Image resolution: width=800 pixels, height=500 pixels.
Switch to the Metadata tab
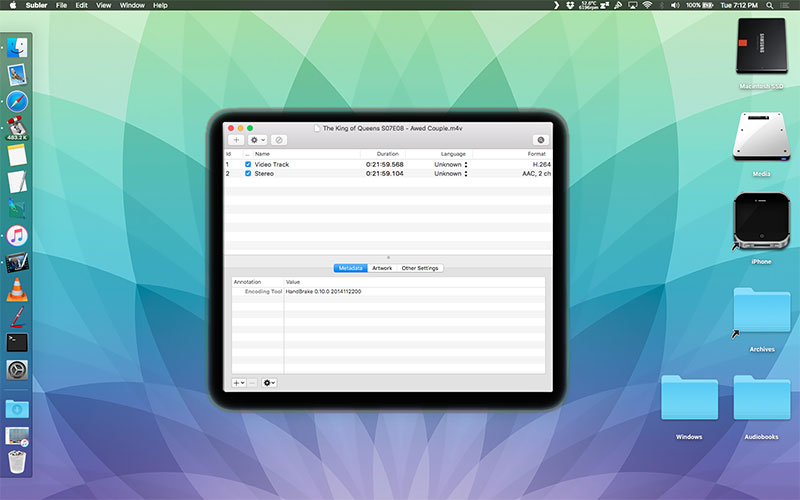coord(351,268)
